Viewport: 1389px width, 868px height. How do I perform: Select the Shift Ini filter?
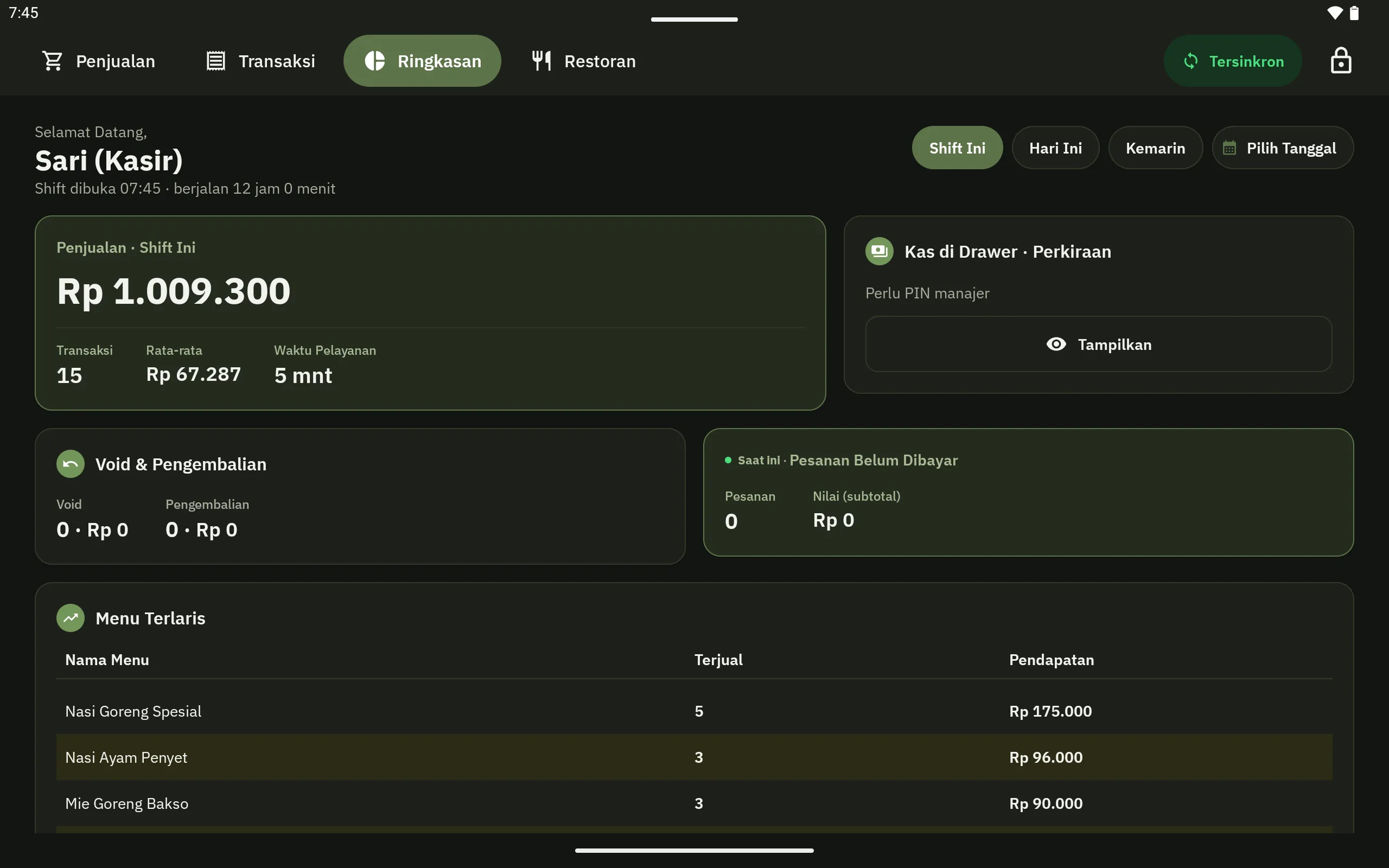[x=957, y=148]
